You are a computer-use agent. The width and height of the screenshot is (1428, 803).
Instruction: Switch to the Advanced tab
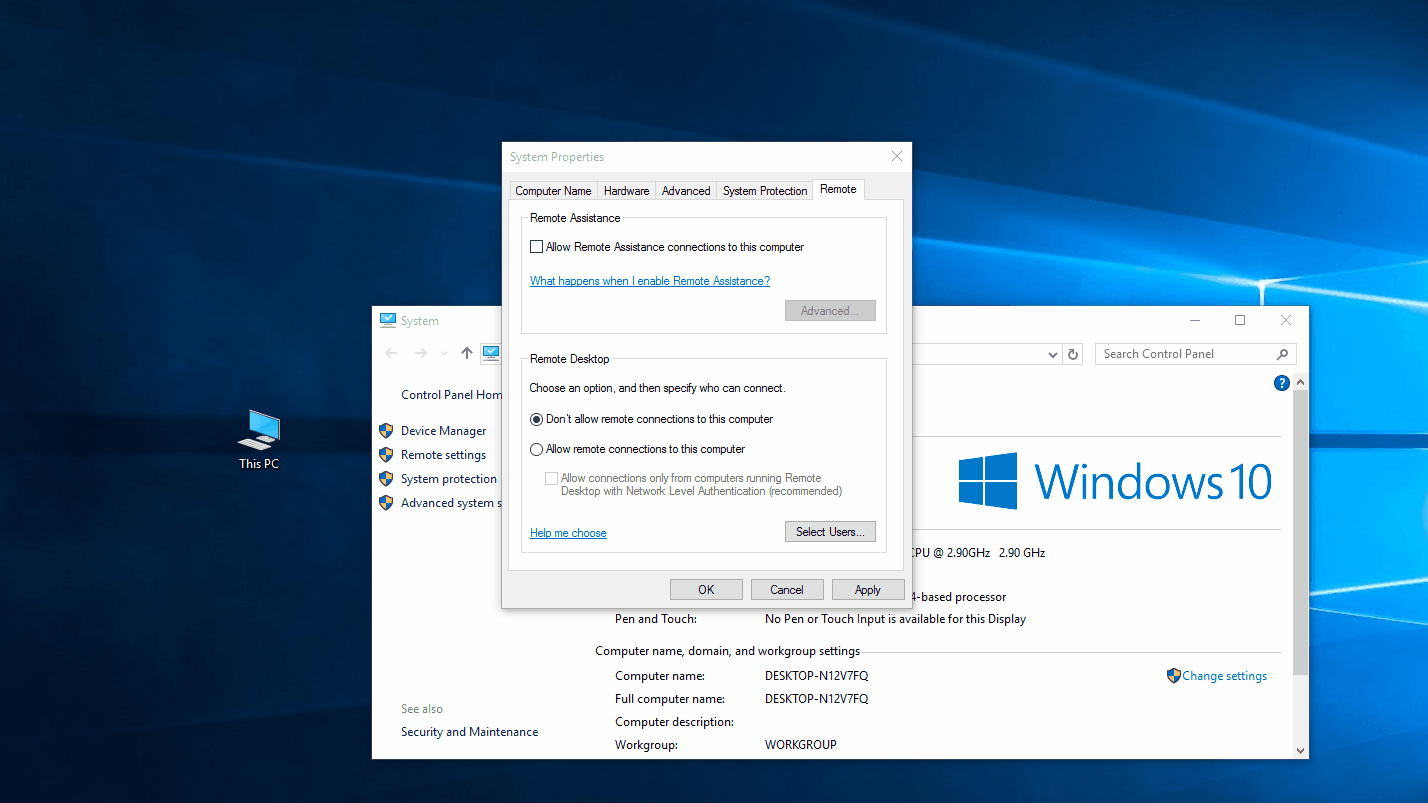point(686,191)
